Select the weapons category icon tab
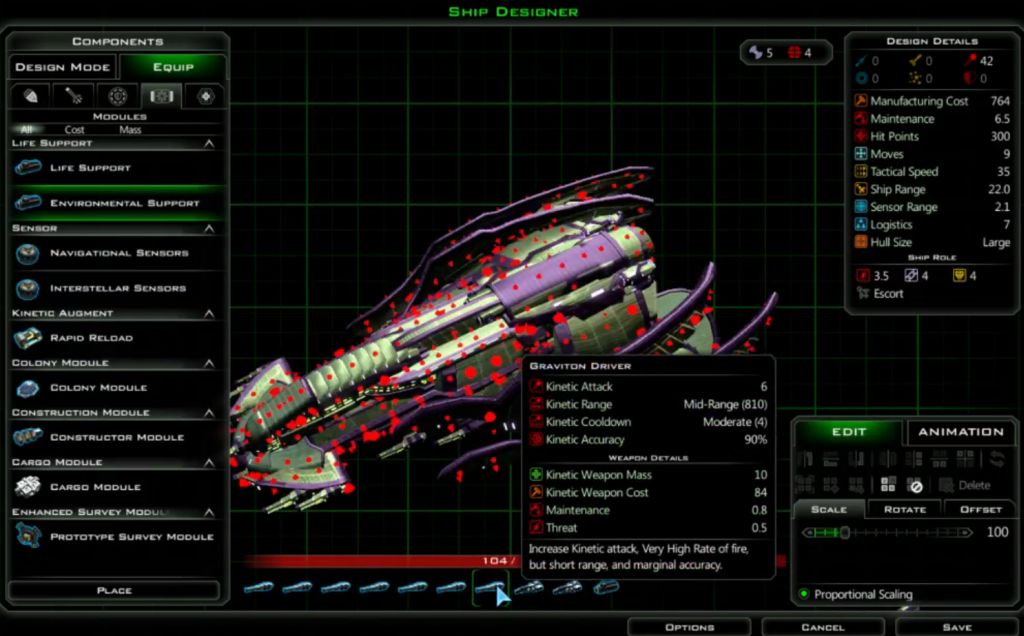 coord(73,96)
